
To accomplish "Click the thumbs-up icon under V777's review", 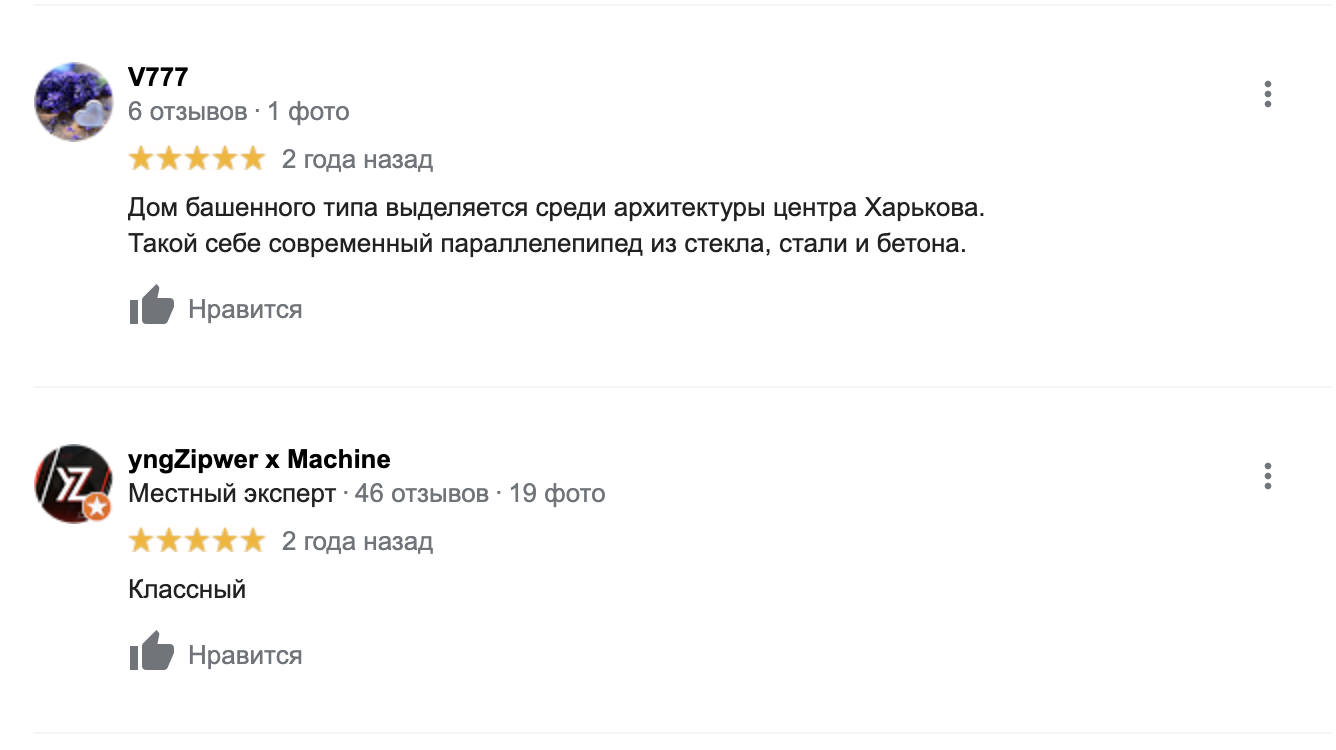I will coord(152,306).
